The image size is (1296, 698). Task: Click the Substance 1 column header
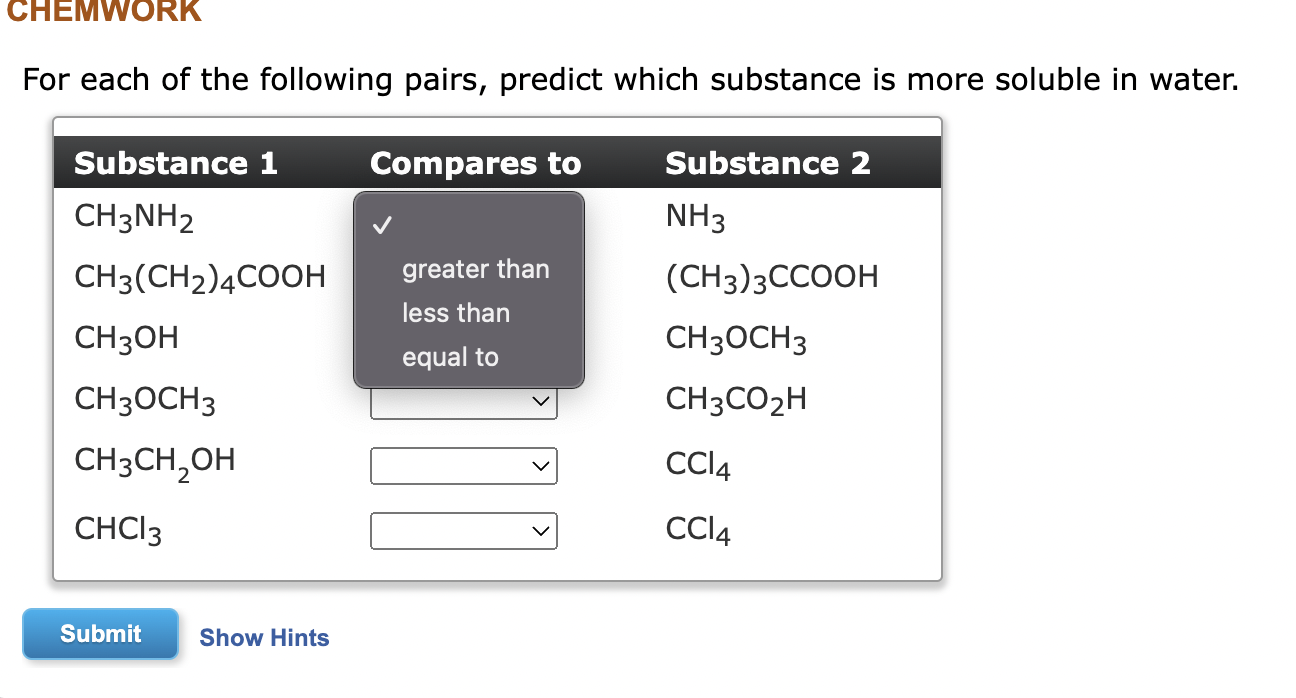point(176,163)
